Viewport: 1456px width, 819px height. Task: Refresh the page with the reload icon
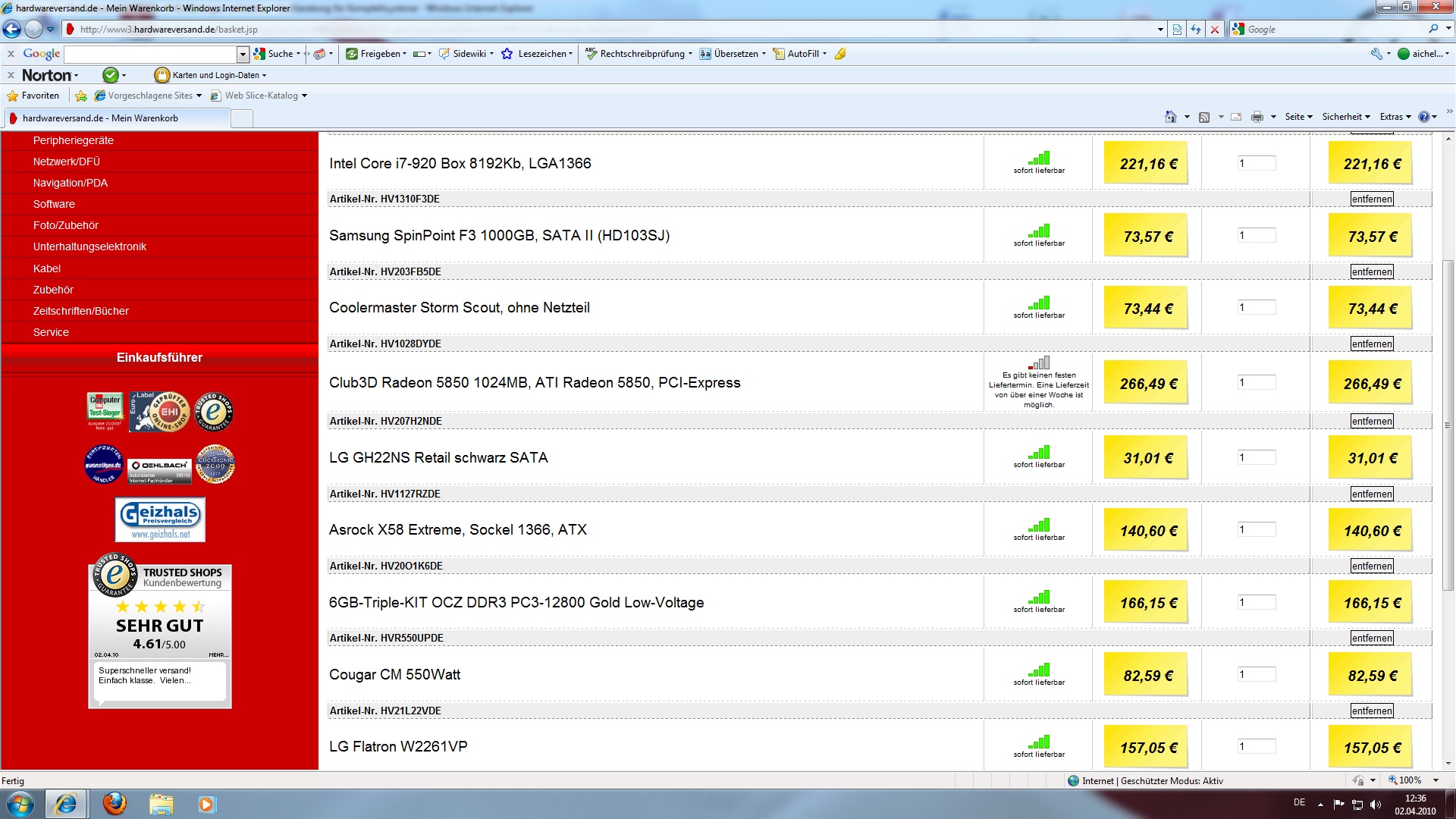pyautogui.click(x=1196, y=29)
